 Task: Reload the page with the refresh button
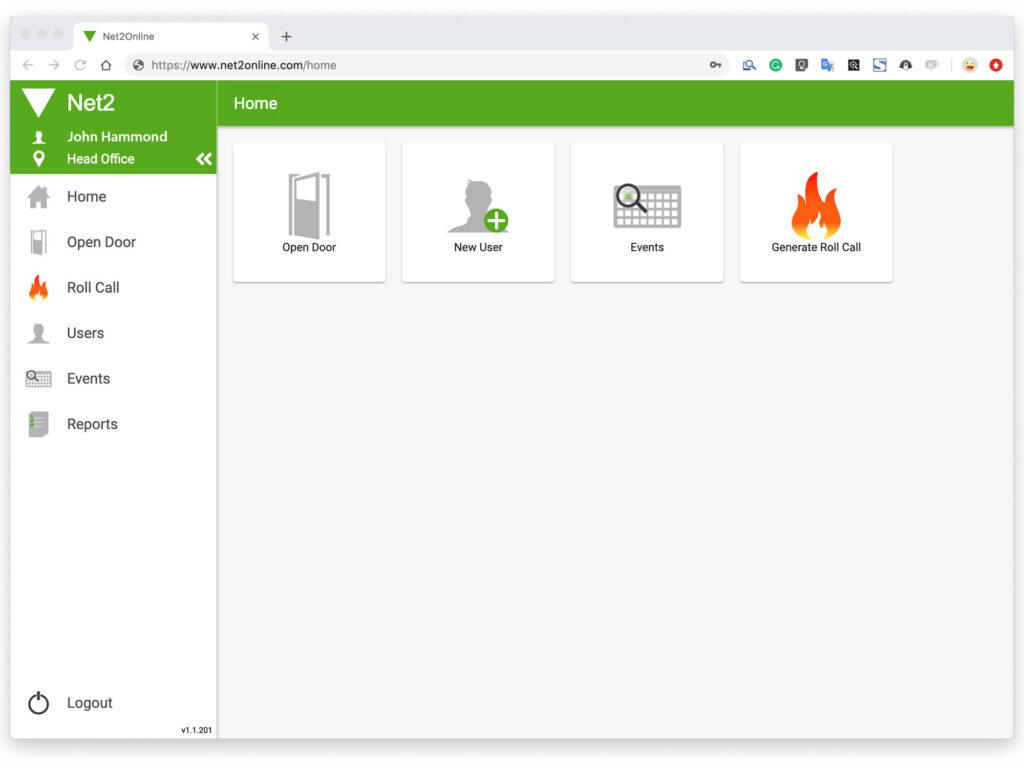[x=80, y=65]
